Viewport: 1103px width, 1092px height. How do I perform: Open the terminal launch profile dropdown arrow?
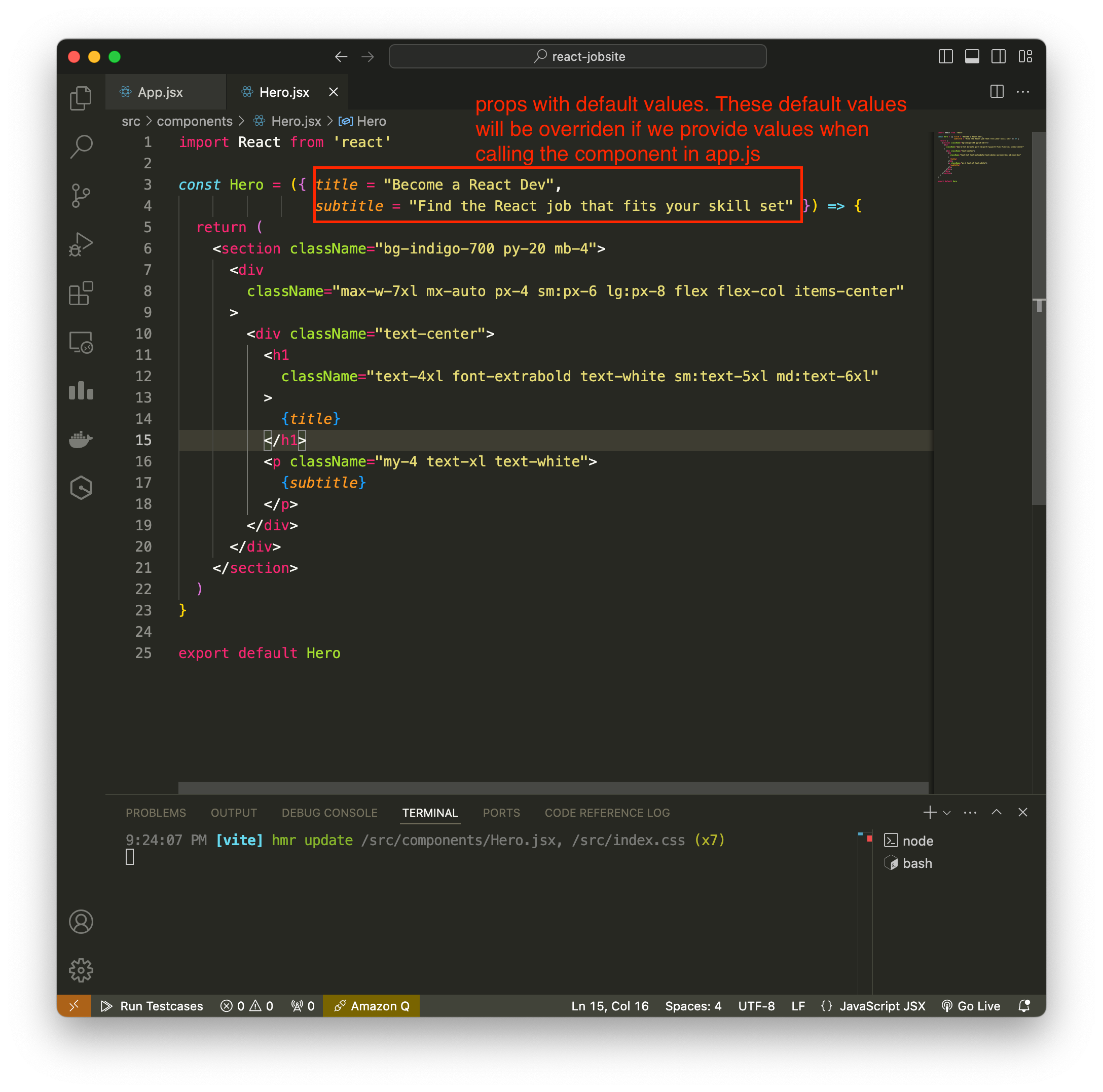click(x=946, y=812)
